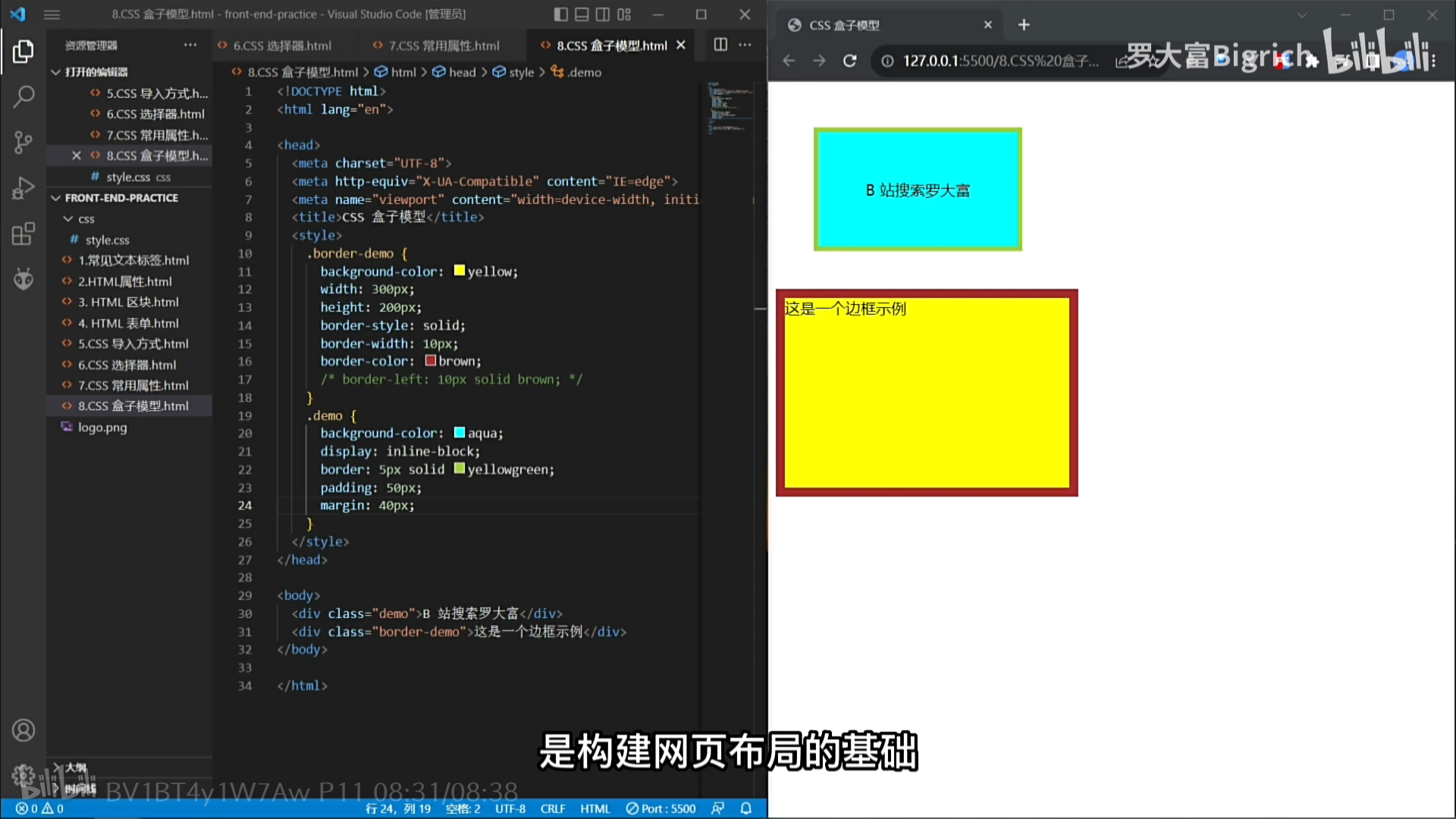Screen dimensions: 1456x819
Task: Click the Accounts icon in activity bar
Action: [23, 730]
